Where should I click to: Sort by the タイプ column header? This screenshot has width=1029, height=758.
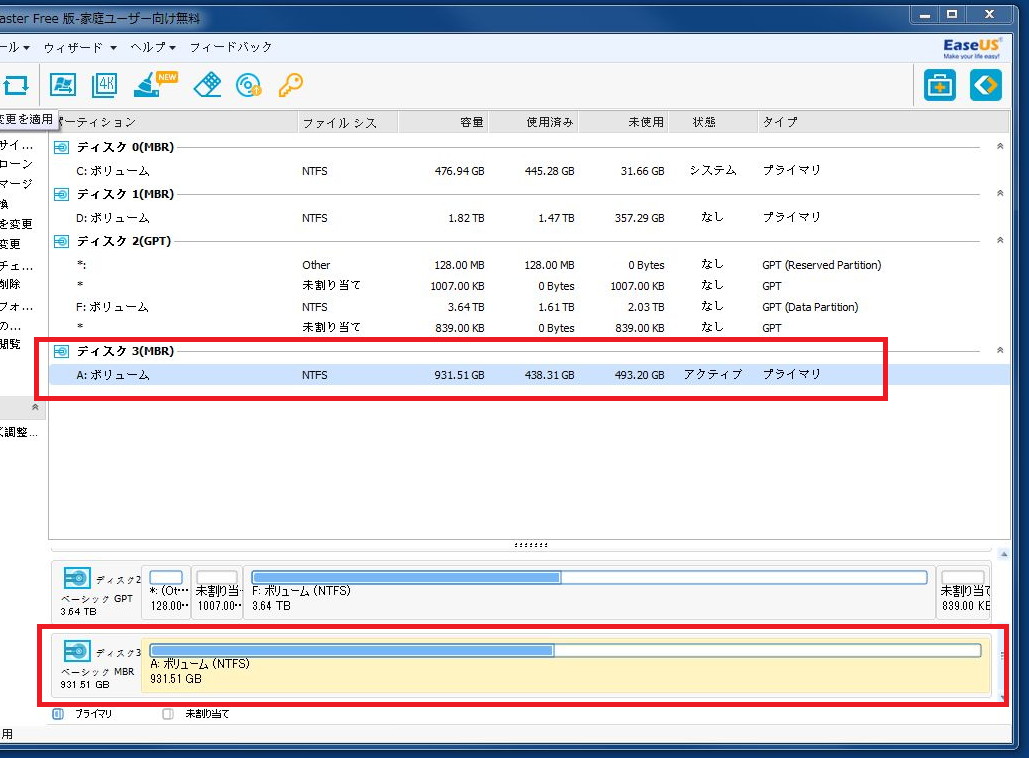[x=883, y=122]
